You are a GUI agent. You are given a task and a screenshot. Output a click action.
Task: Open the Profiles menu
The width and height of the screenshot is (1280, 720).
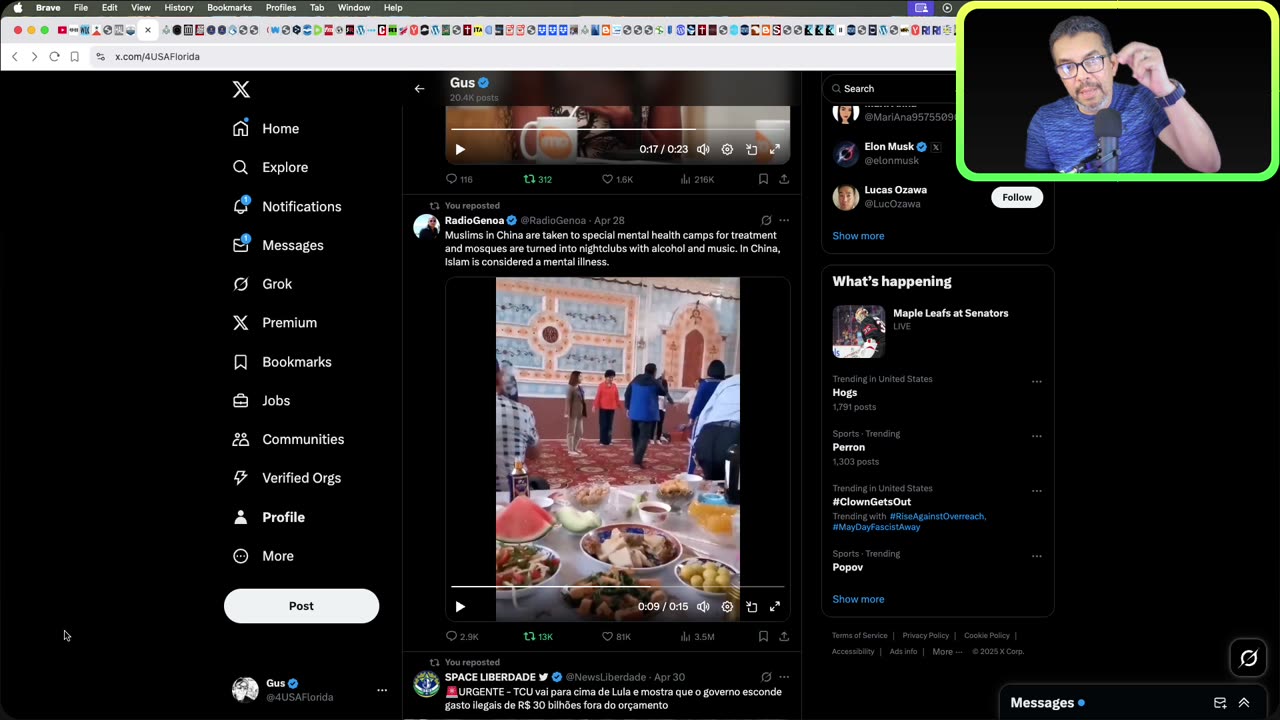[281, 8]
